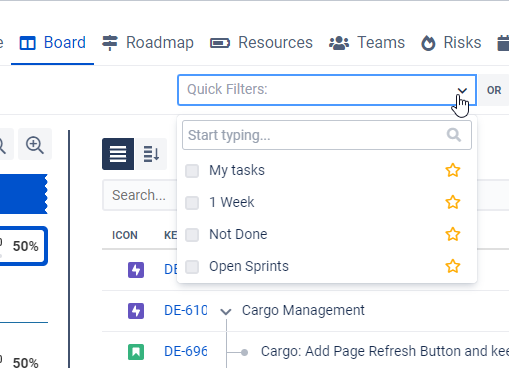The image size is (509, 368).
Task: Star the My tasks filter
Action: (x=453, y=170)
